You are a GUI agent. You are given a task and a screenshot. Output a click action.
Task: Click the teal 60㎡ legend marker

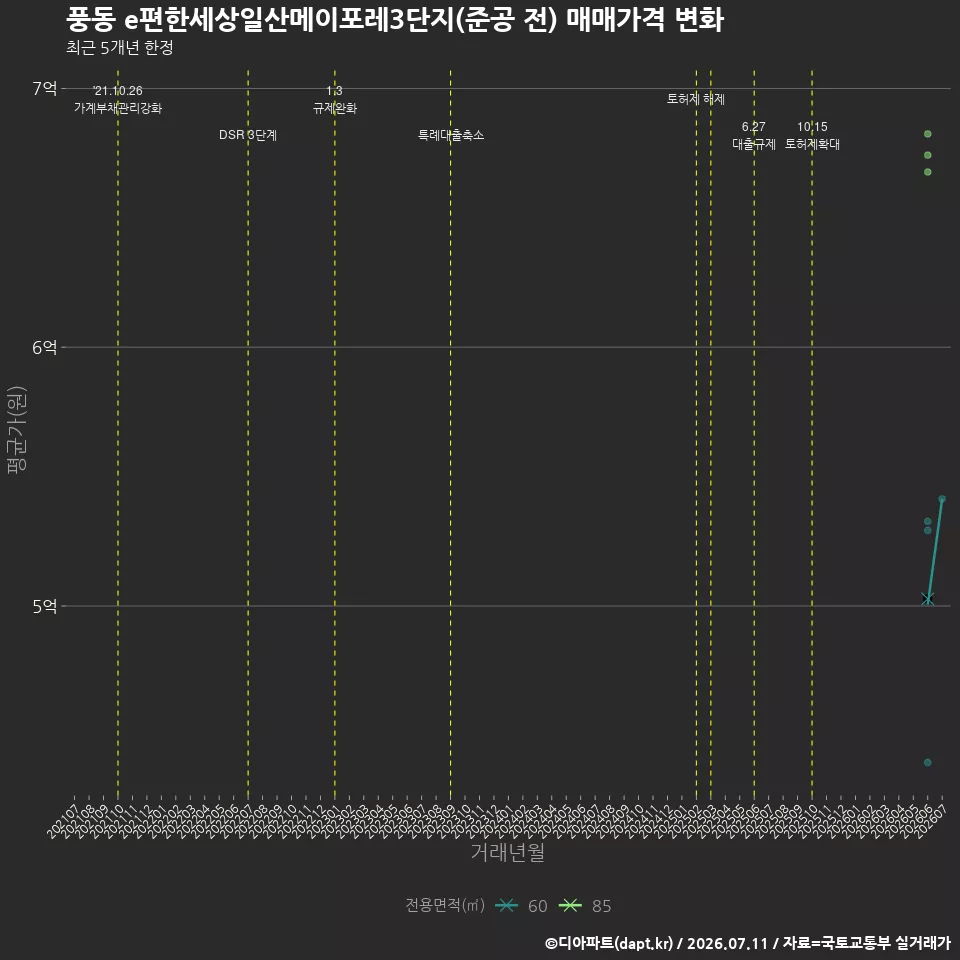tap(506, 906)
